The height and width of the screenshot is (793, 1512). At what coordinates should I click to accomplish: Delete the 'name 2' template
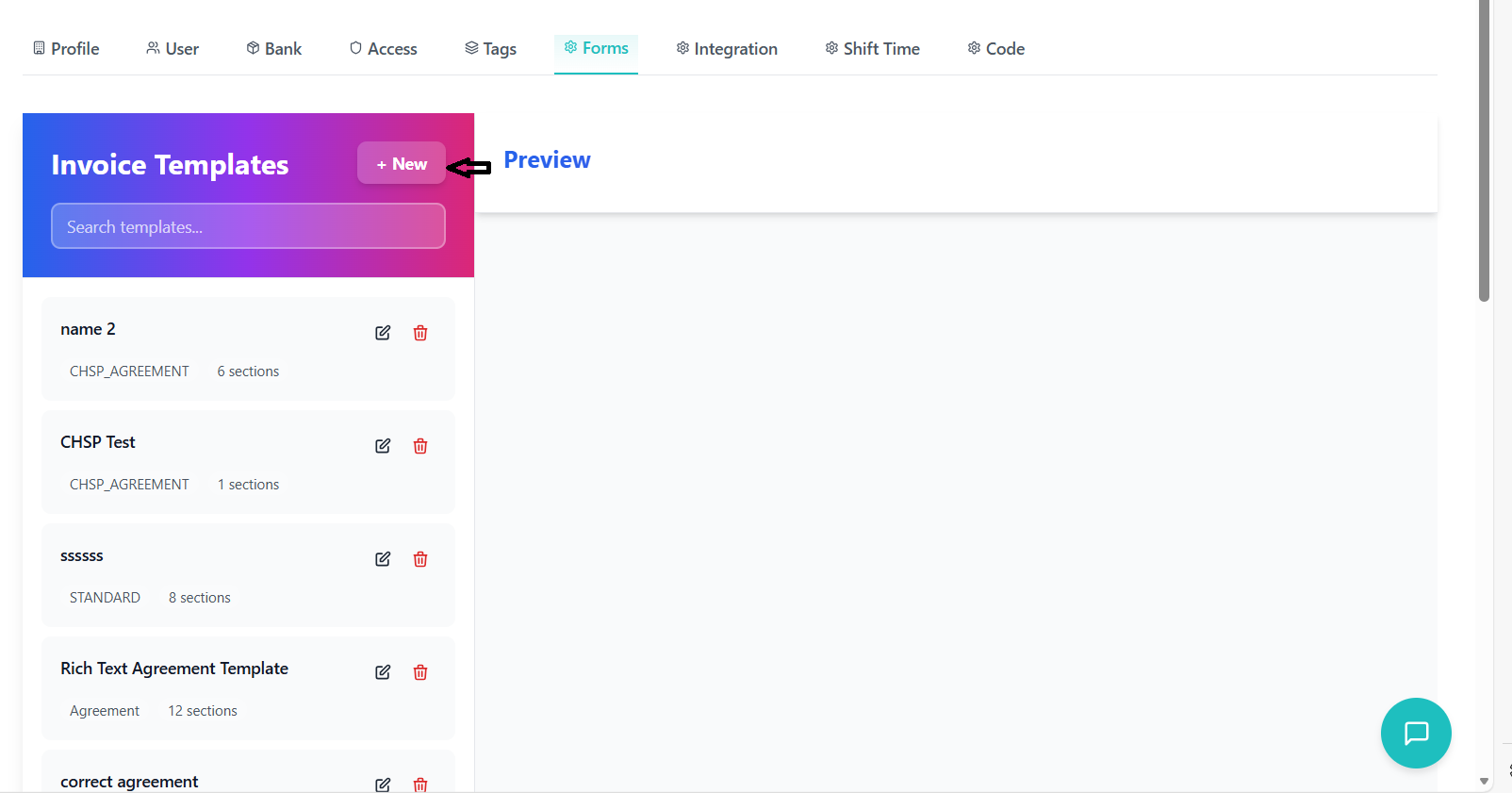click(420, 333)
